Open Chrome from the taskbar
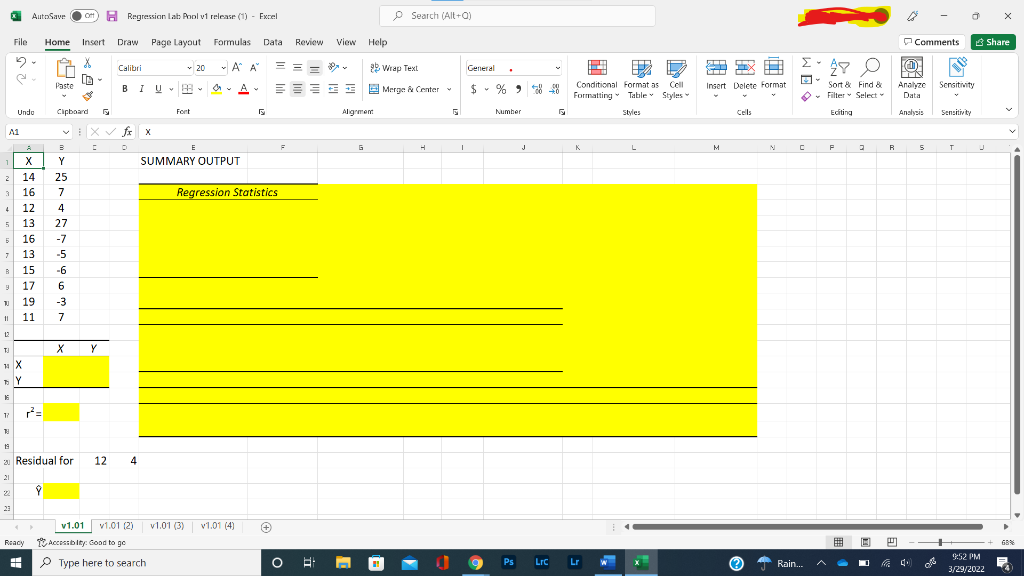 (x=475, y=562)
